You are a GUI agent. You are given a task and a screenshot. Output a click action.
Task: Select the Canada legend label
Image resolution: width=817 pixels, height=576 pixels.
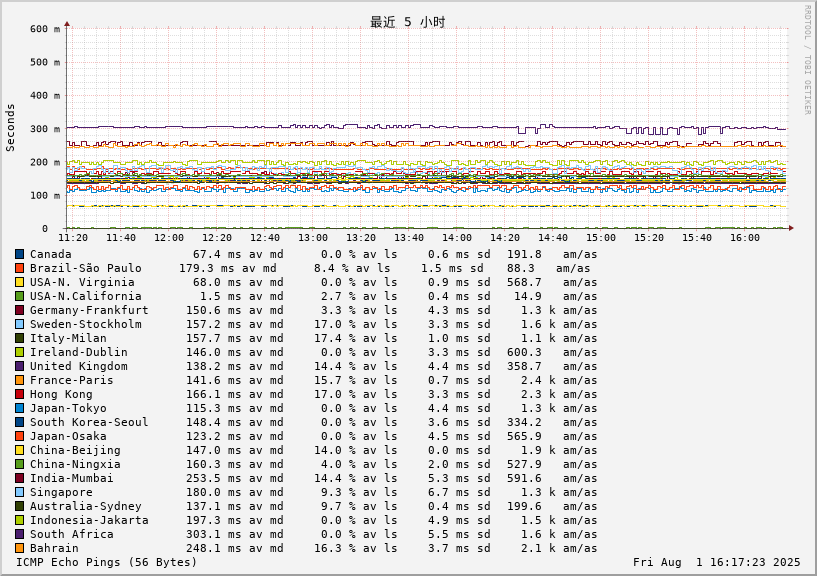click(x=51, y=254)
